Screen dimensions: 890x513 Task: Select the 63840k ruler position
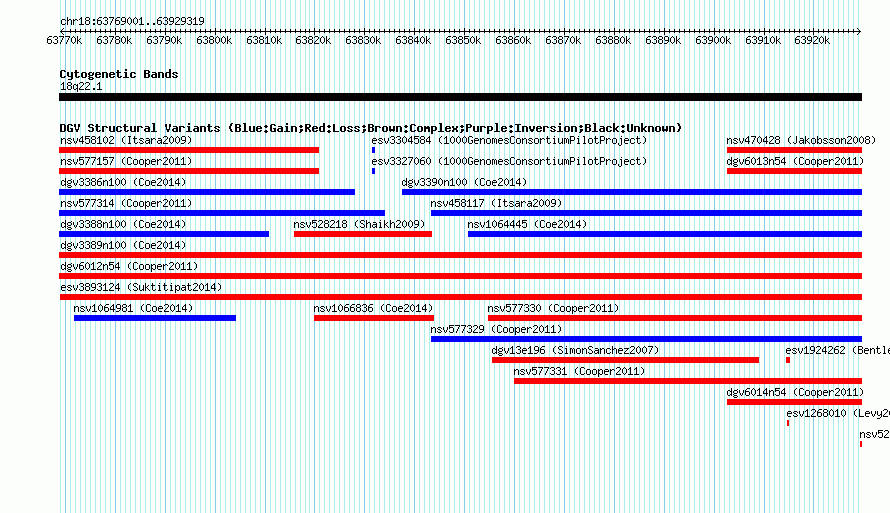(x=413, y=40)
